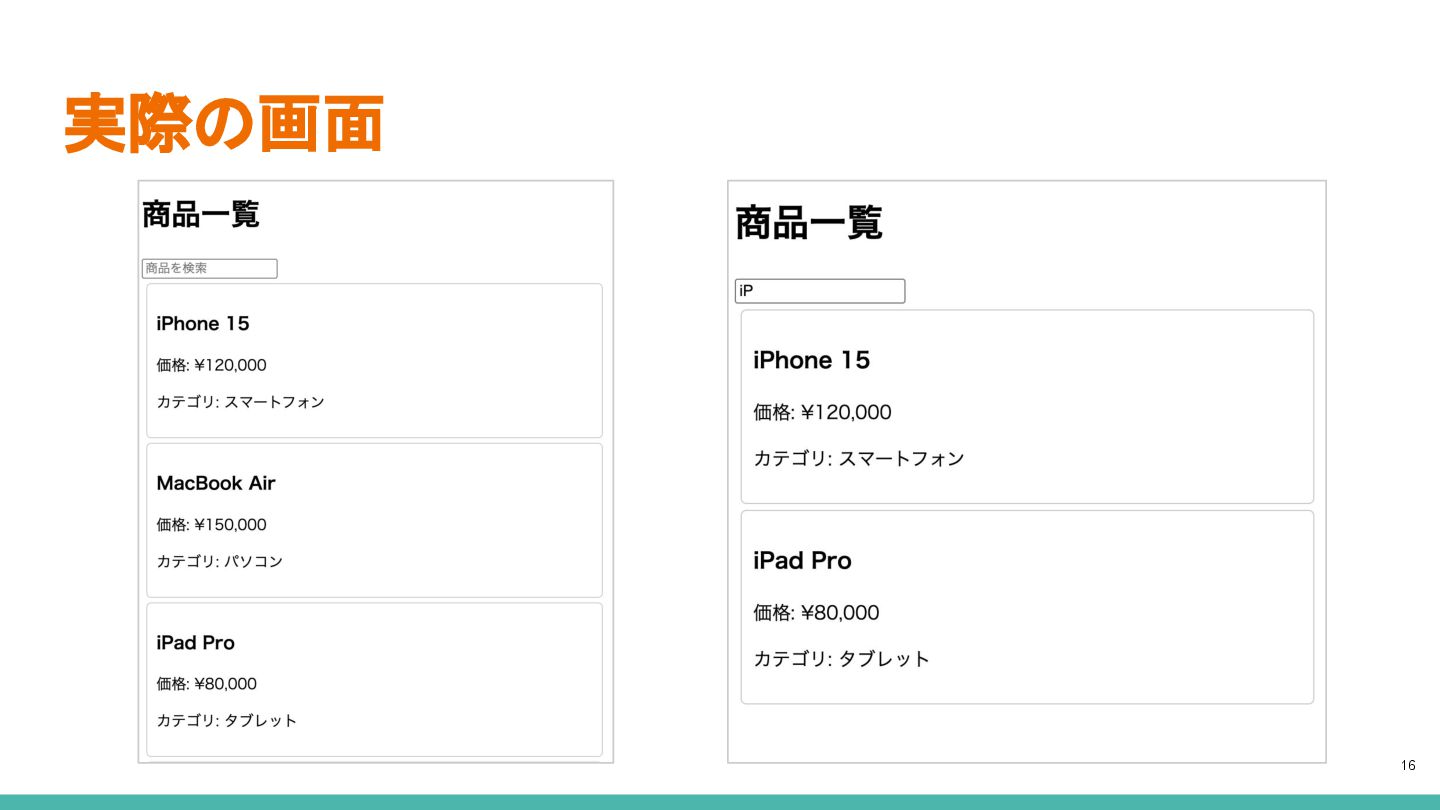Click 商品一覧 heading above empty search field

tap(201, 214)
